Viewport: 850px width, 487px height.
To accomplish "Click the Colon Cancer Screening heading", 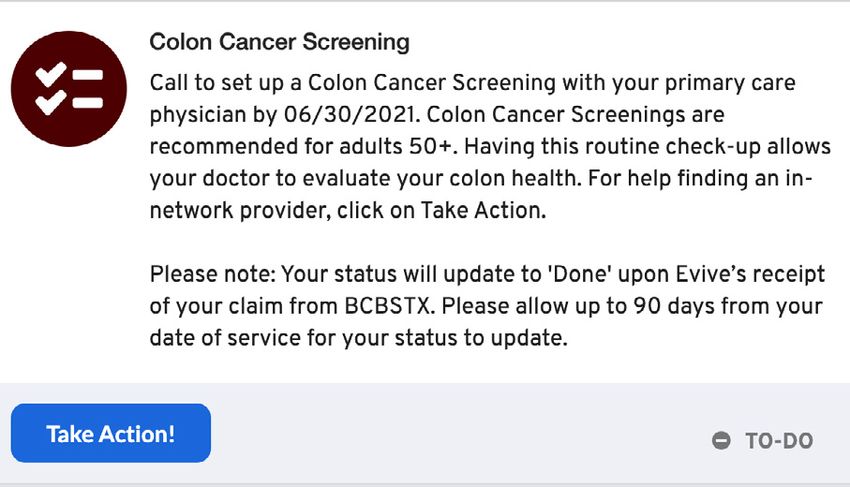I will pos(279,42).
